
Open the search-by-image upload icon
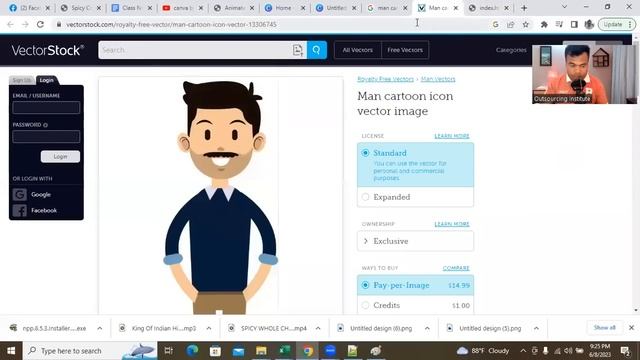click(x=298, y=50)
